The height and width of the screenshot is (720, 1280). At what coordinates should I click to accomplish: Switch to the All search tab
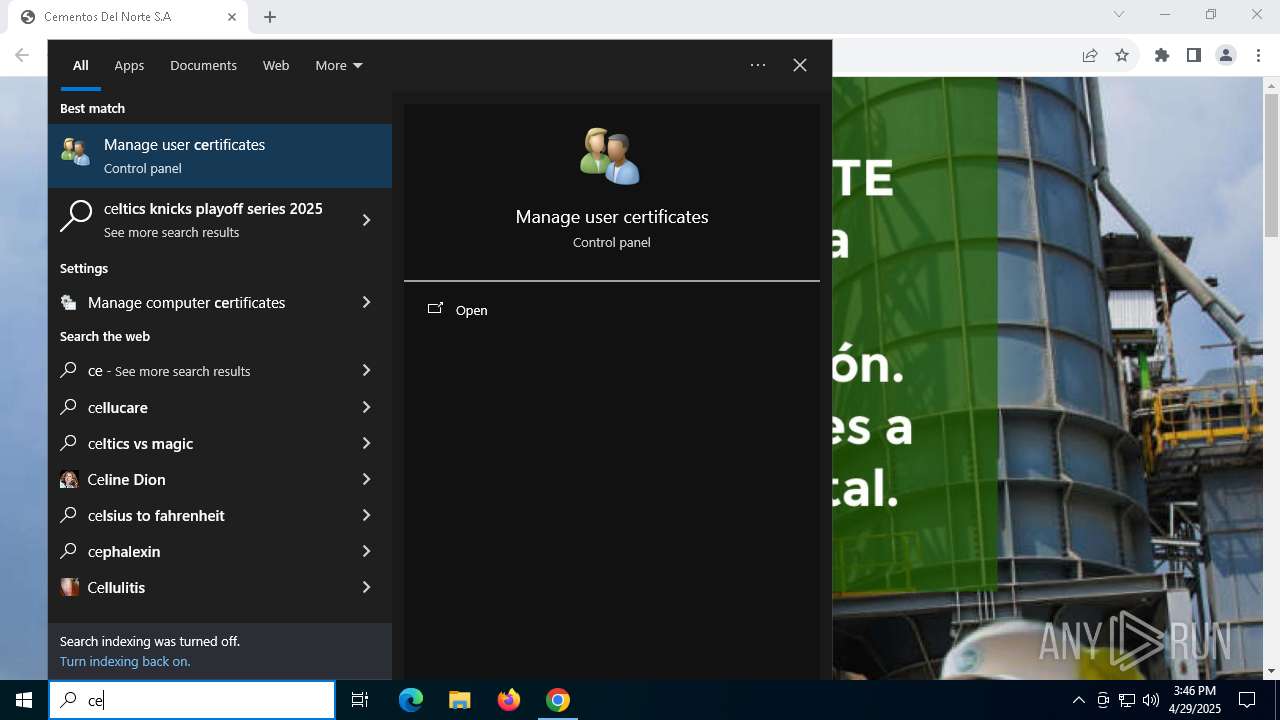(x=81, y=65)
